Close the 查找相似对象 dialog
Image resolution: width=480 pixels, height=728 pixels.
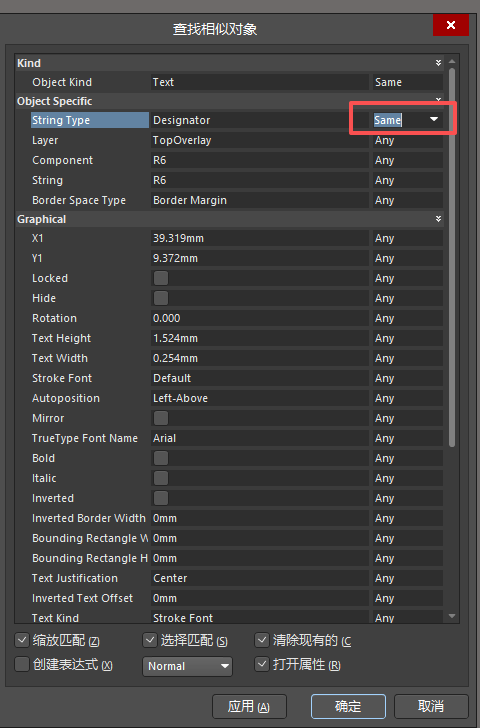click(x=451, y=25)
